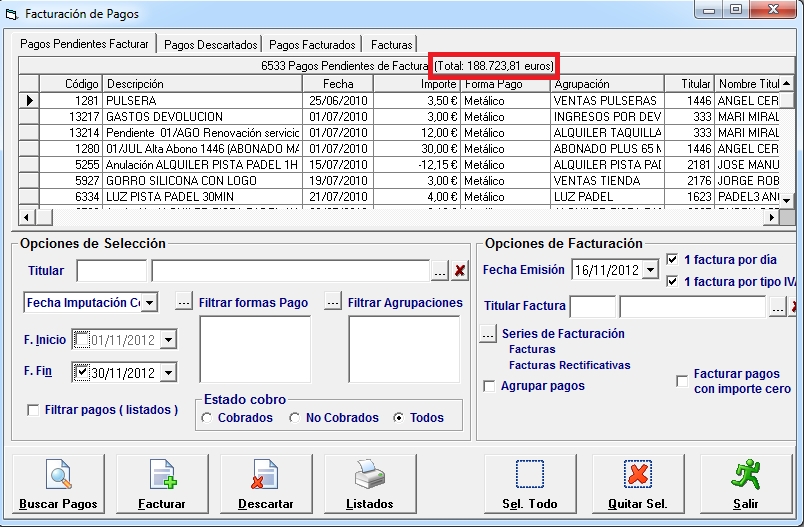Switch to Pagos Pendientes Facturar tab
This screenshot has height=528, width=806.
[x=84, y=44]
